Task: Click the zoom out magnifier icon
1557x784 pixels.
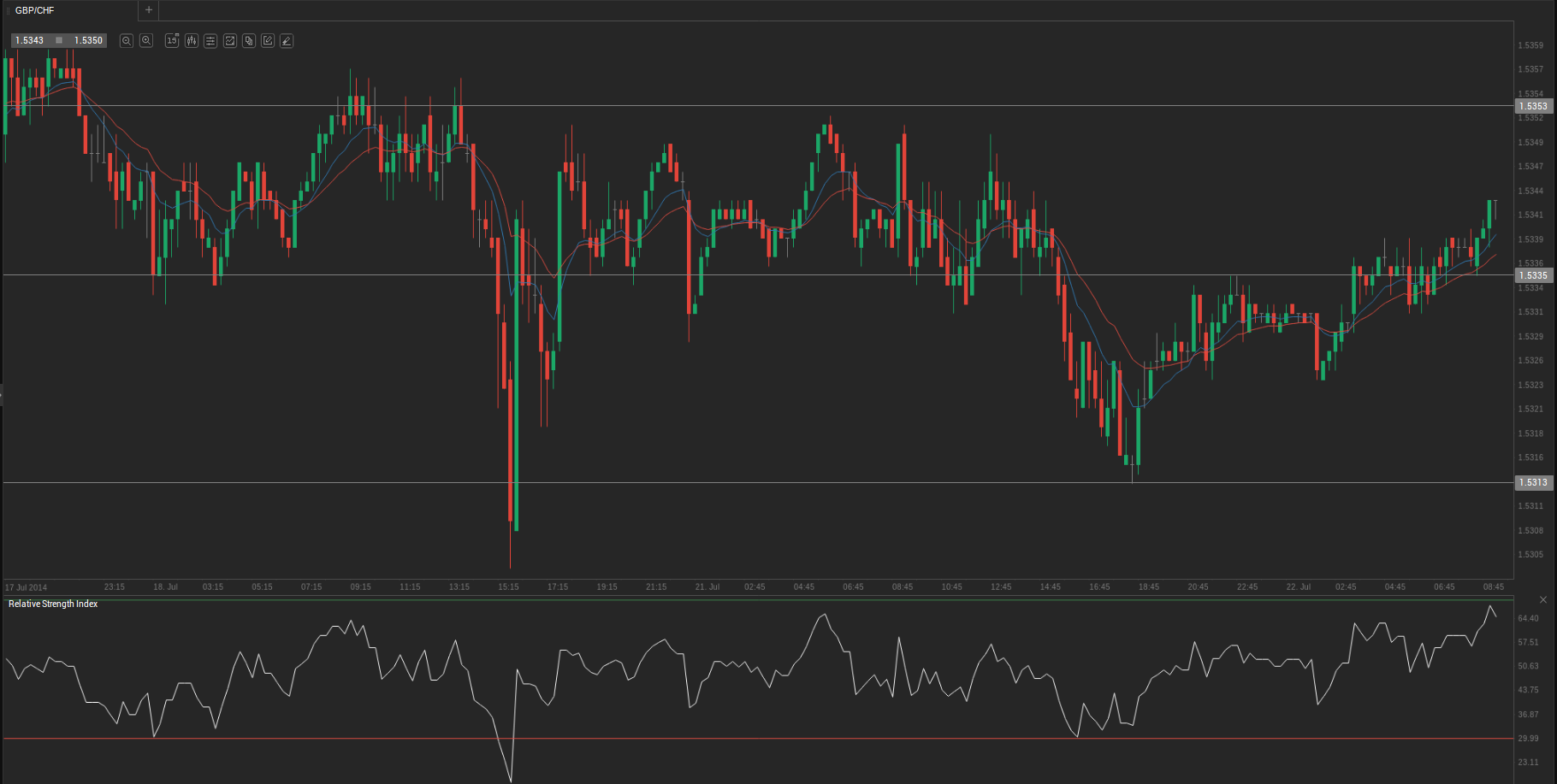Action: click(127, 40)
